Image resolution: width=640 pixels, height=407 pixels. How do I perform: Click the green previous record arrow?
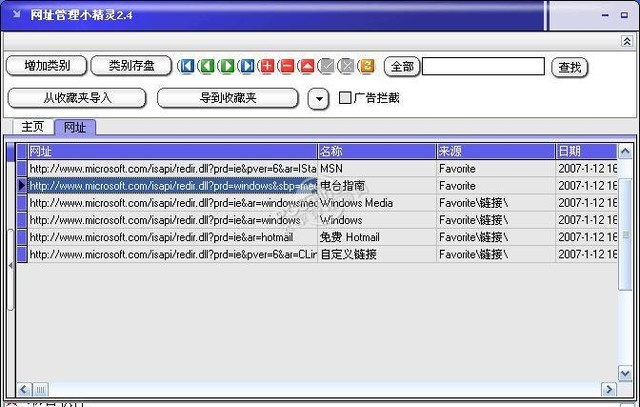tap(206, 67)
